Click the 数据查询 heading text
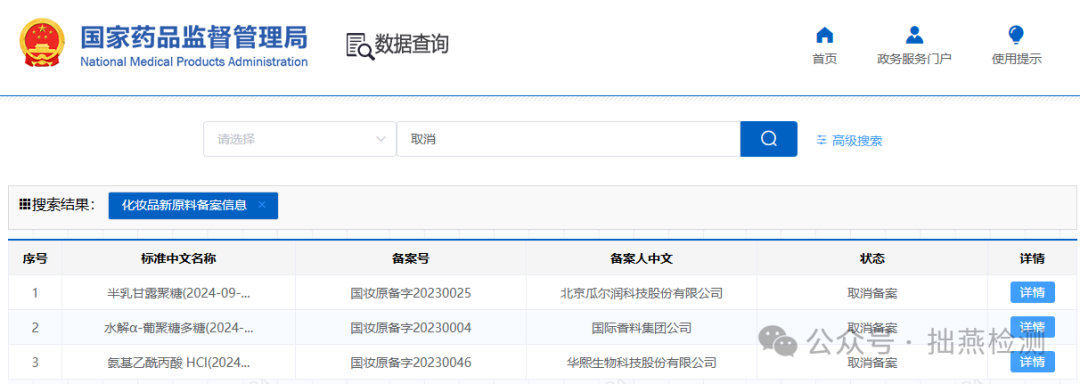 click(x=412, y=45)
